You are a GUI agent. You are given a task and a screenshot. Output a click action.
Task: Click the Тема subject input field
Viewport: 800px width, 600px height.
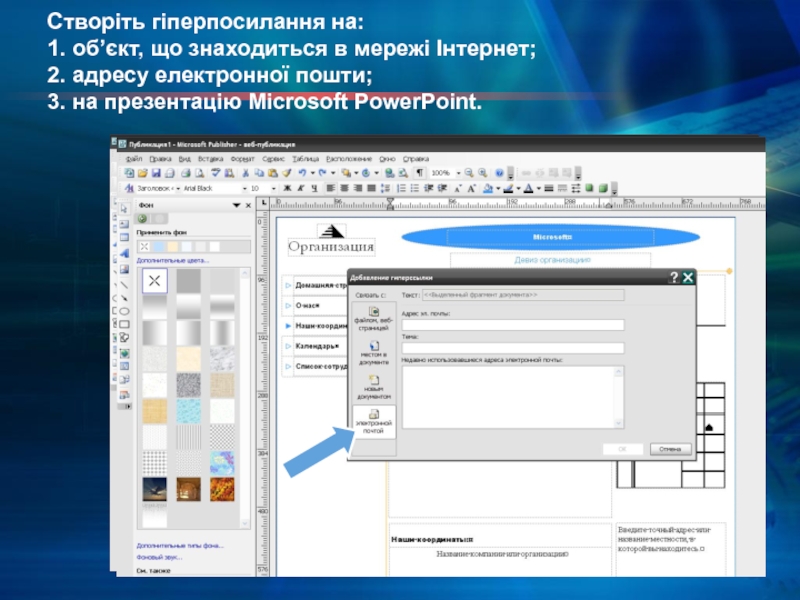click(513, 348)
